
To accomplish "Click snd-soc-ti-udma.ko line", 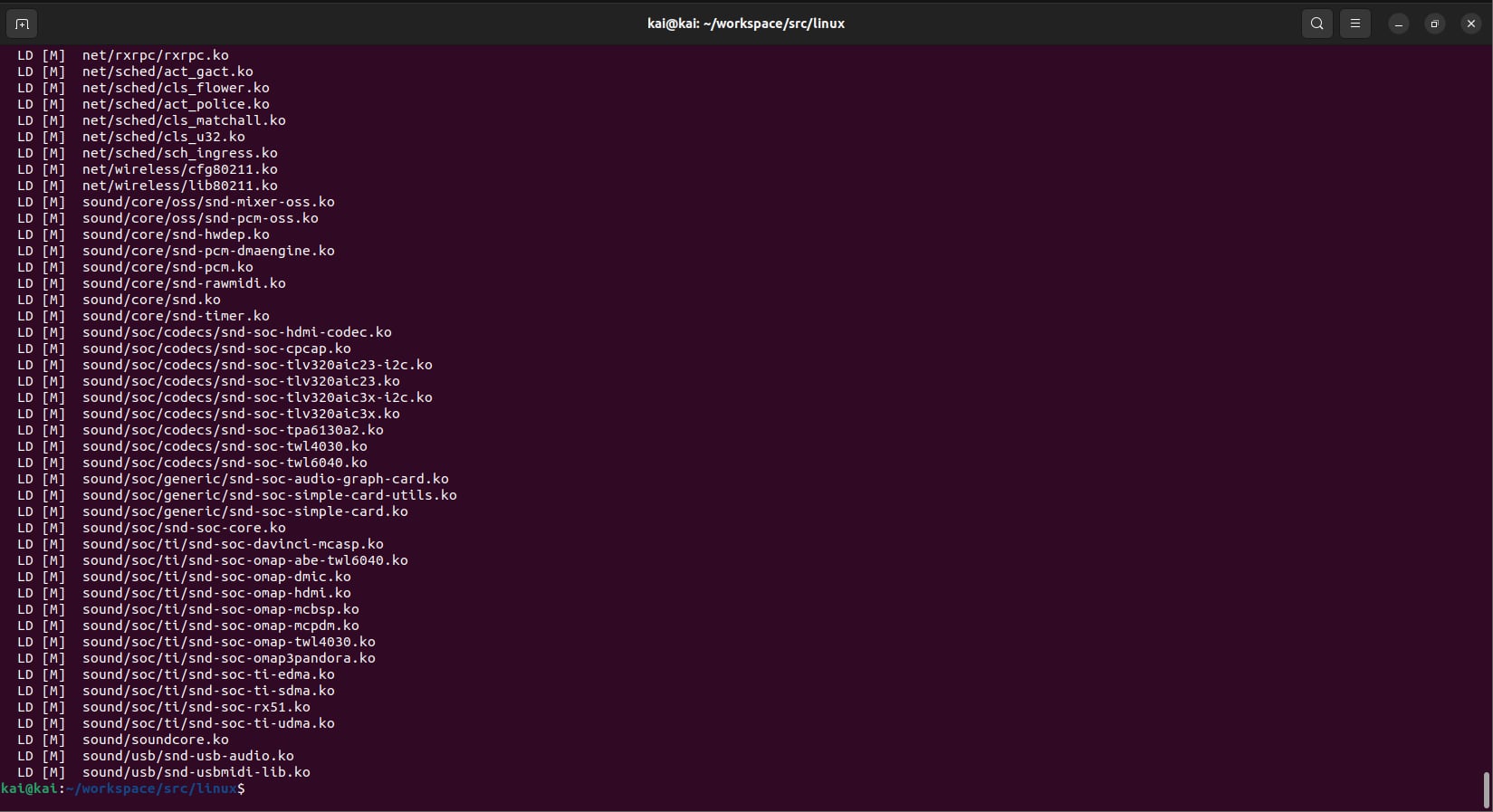I will point(176,723).
